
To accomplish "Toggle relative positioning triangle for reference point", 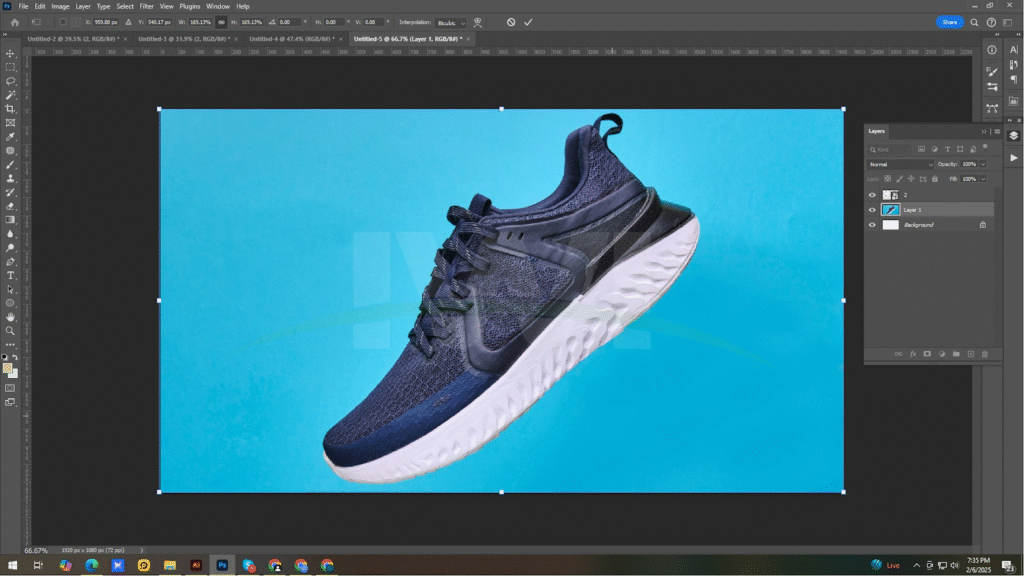I will coord(128,22).
